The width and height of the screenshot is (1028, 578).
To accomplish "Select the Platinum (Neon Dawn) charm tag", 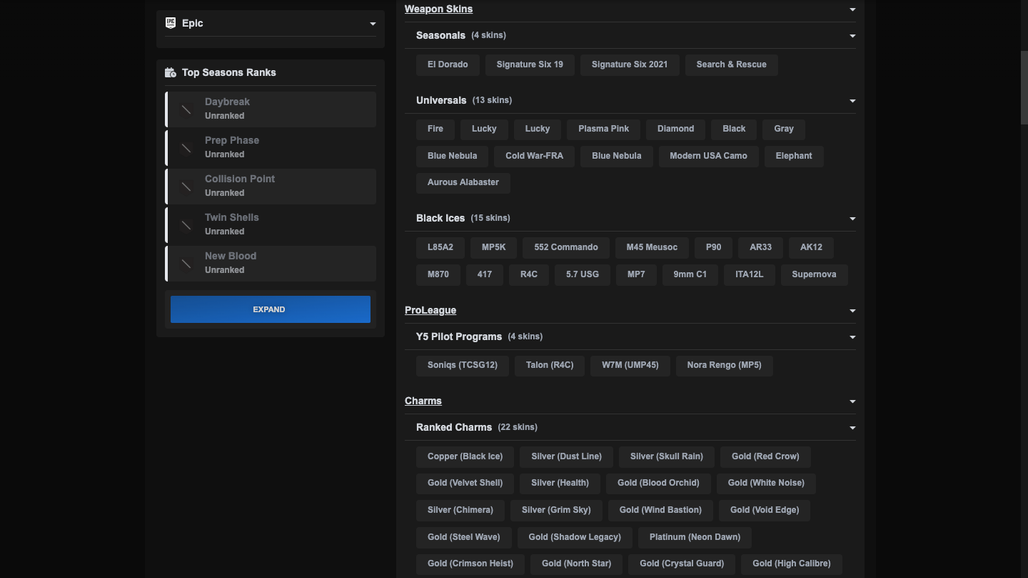I will (694, 537).
